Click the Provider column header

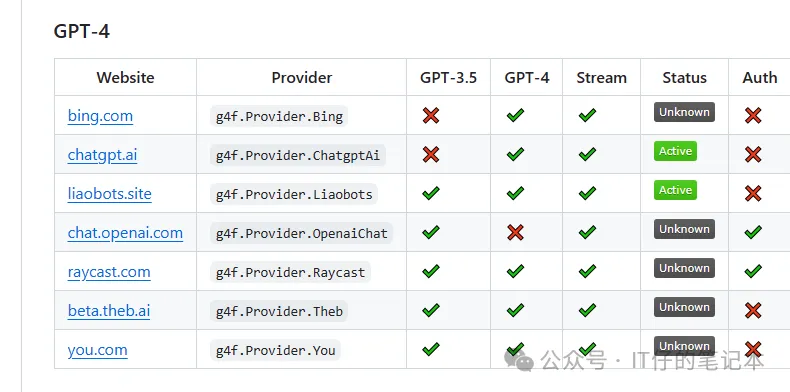[x=301, y=77]
